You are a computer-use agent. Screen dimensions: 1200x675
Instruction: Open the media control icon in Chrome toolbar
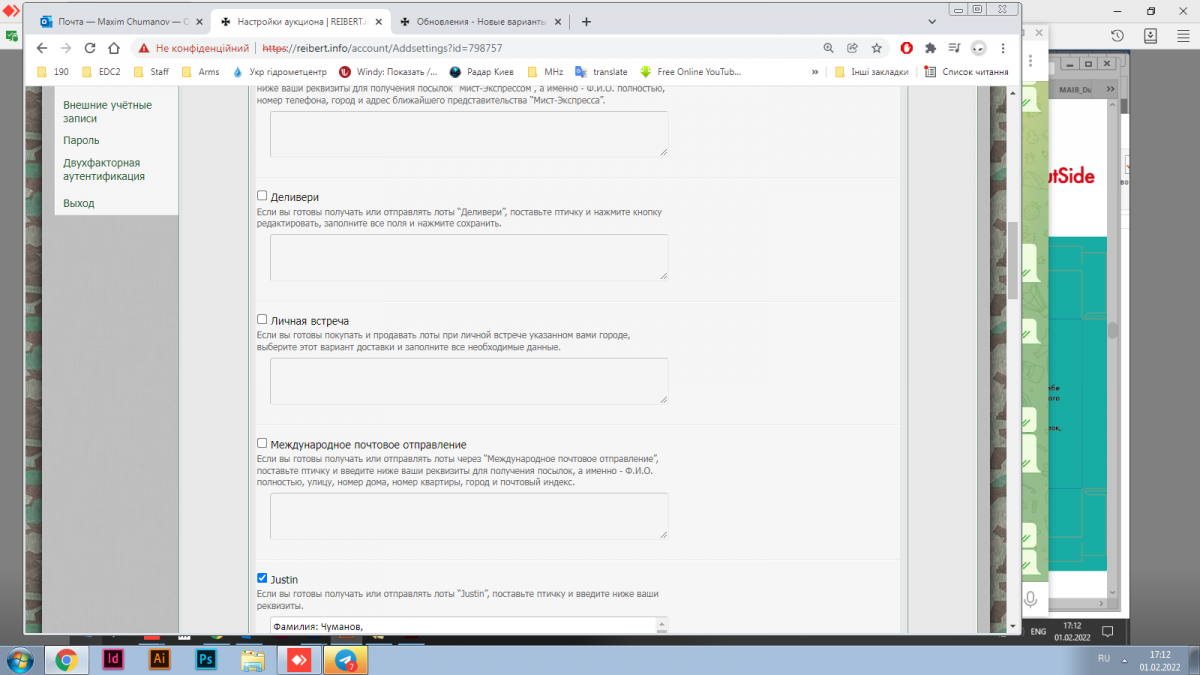pyautogui.click(x=955, y=47)
